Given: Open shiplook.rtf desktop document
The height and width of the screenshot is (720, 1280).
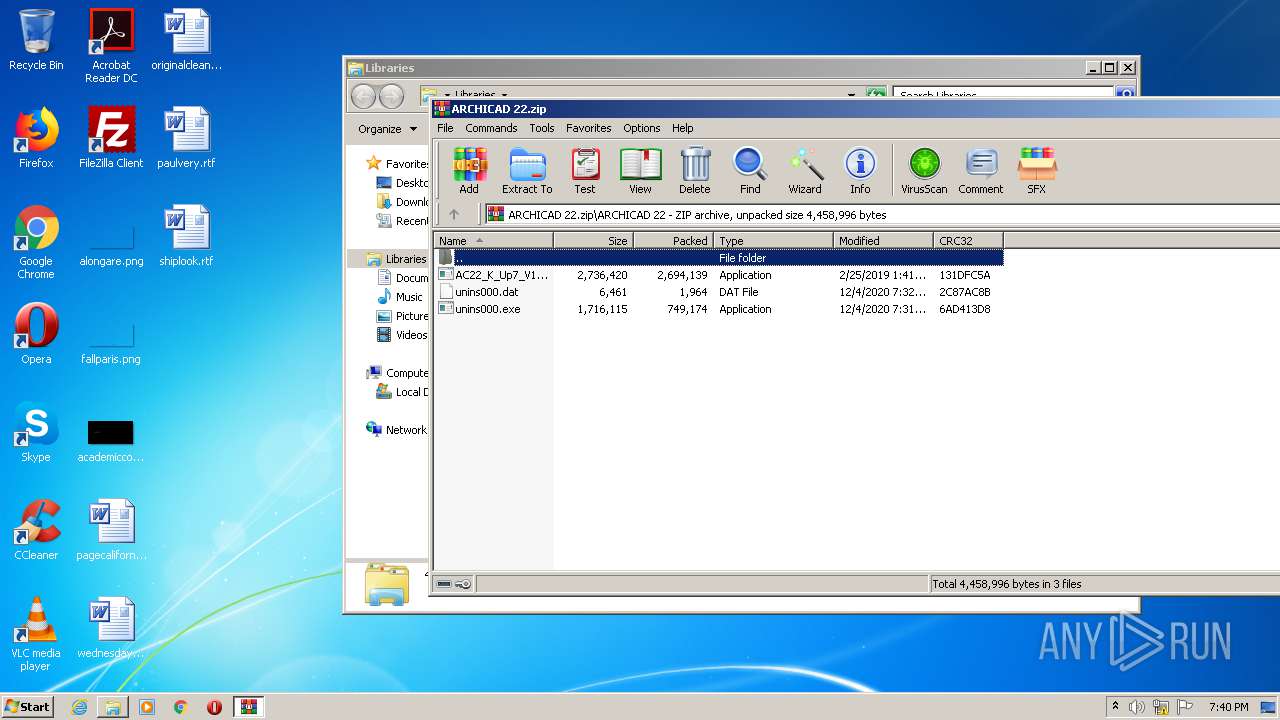Looking at the screenshot, I should [x=186, y=236].
